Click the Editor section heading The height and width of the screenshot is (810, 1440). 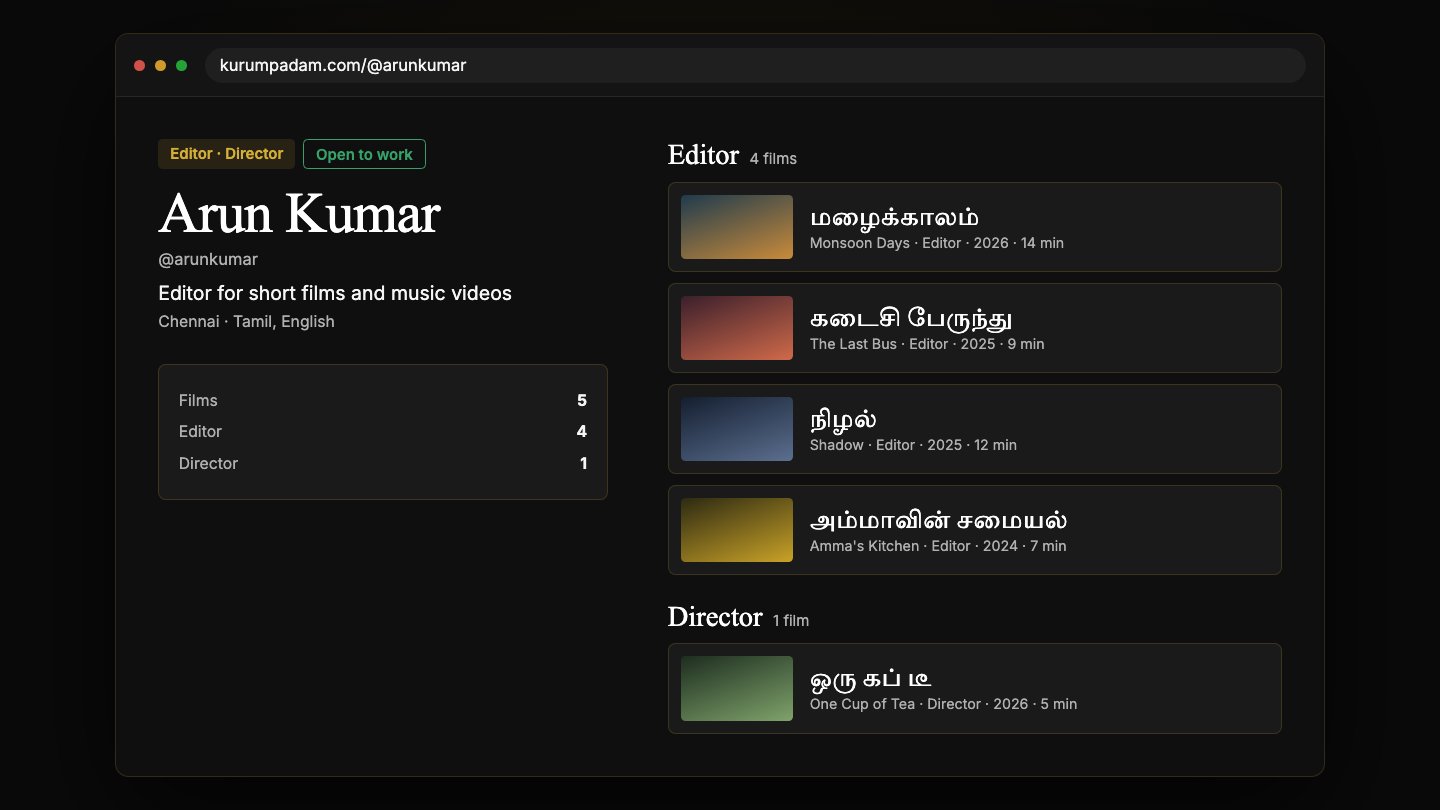click(x=703, y=155)
